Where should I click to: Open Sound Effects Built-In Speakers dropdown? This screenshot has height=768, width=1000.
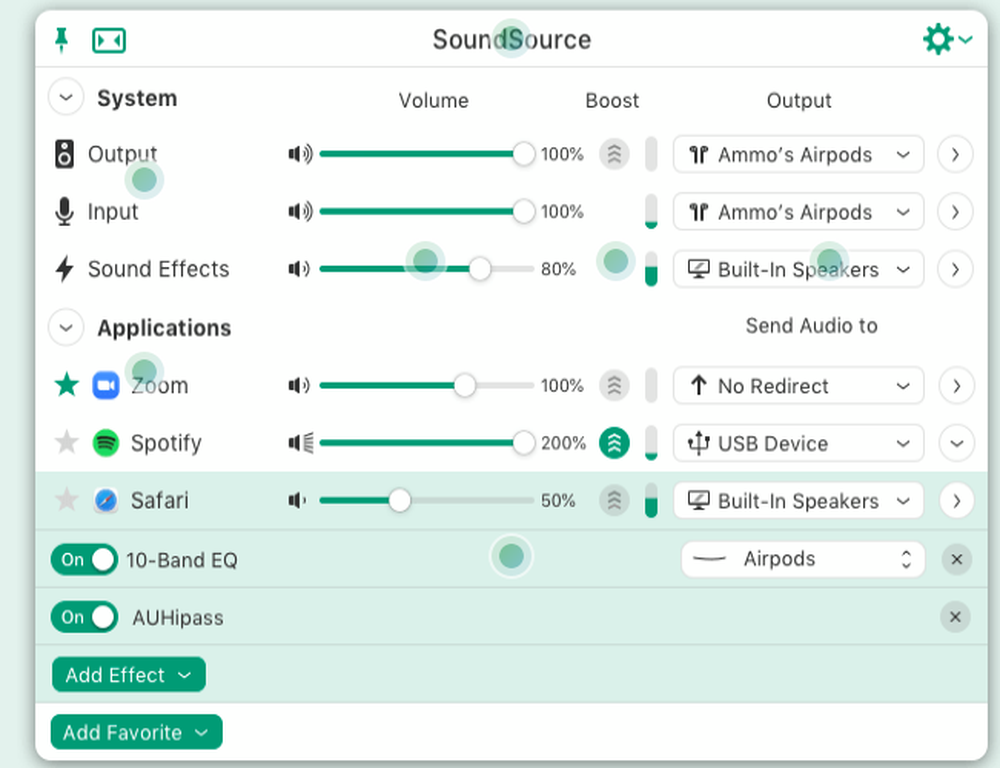[798, 269]
